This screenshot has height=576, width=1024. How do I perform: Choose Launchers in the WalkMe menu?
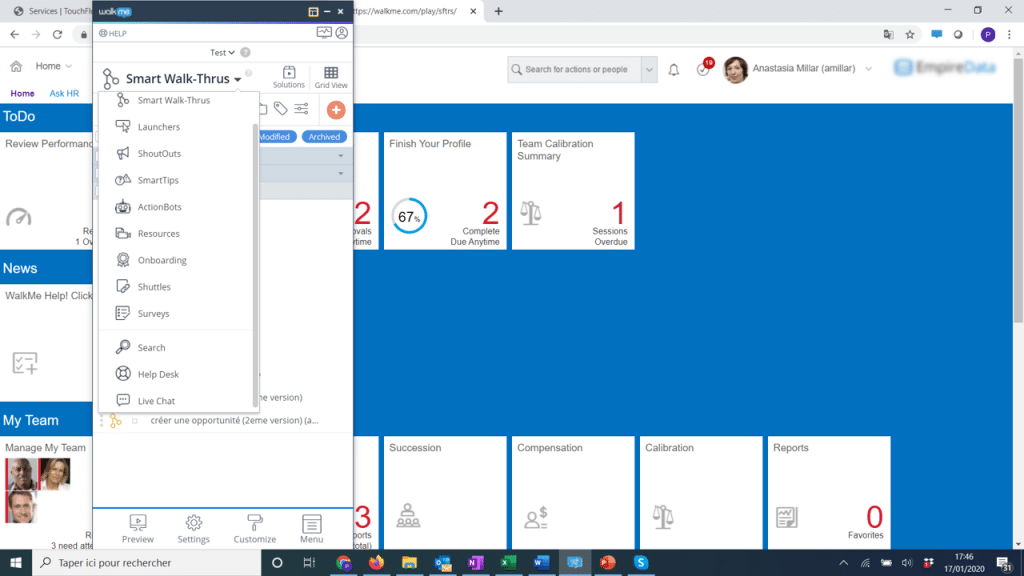[x=159, y=127]
